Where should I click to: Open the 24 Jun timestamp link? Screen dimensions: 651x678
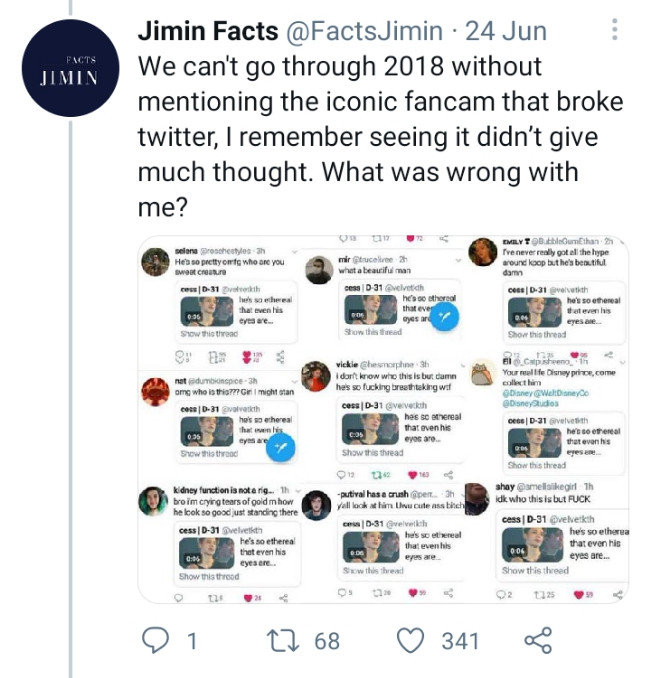click(x=506, y=31)
